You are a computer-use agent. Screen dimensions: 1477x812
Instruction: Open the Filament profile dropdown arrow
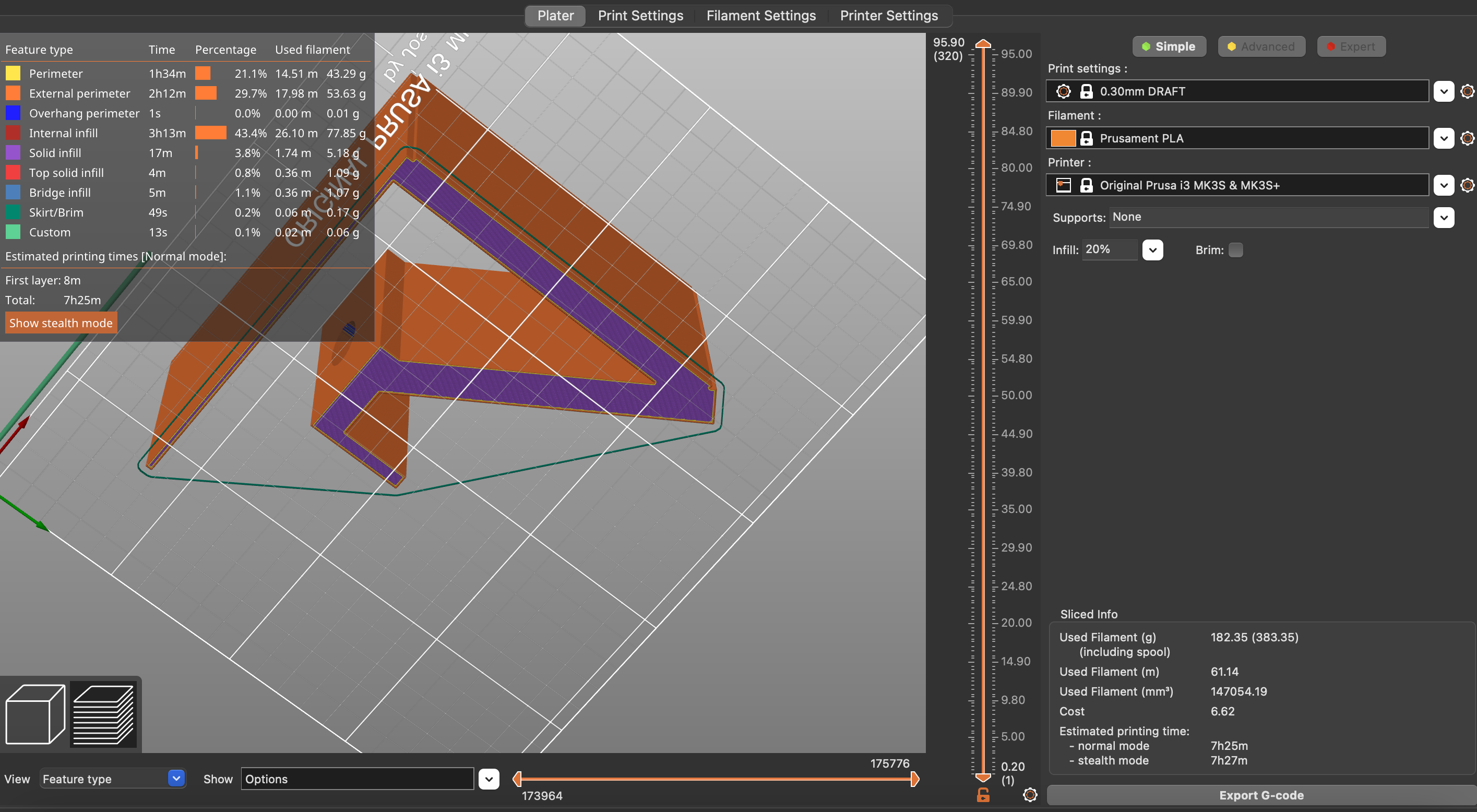pyautogui.click(x=1444, y=138)
